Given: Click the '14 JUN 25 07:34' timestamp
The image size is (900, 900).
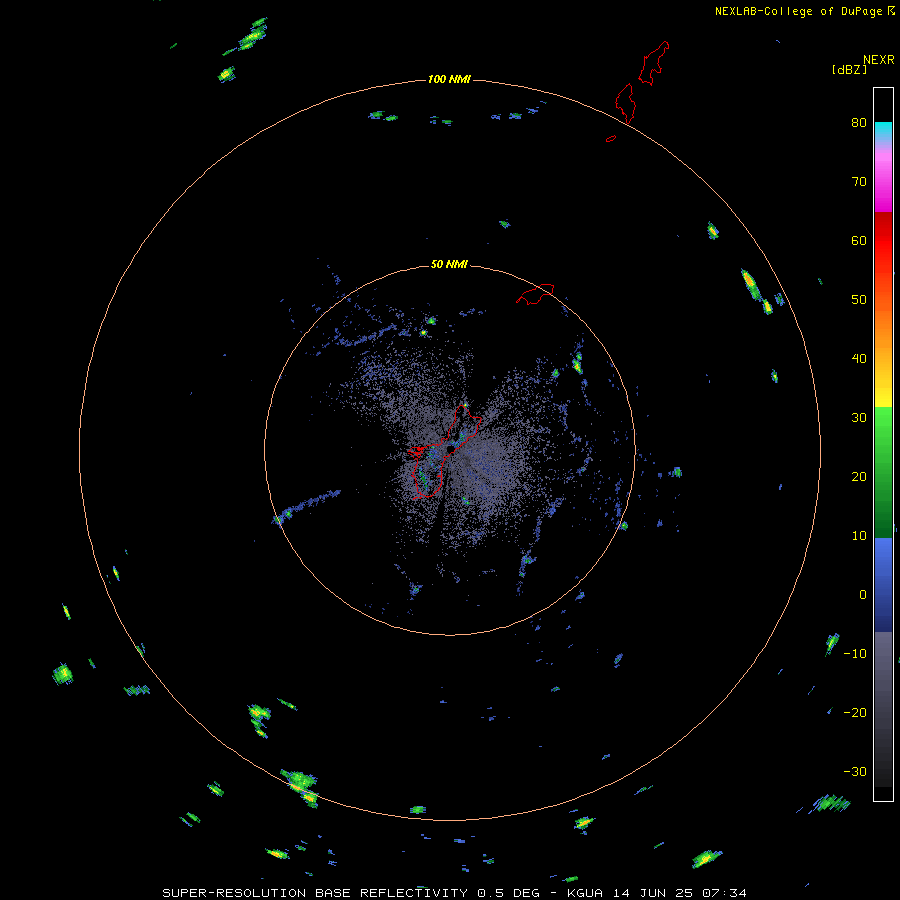Looking at the screenshot, I should point(680,893).
